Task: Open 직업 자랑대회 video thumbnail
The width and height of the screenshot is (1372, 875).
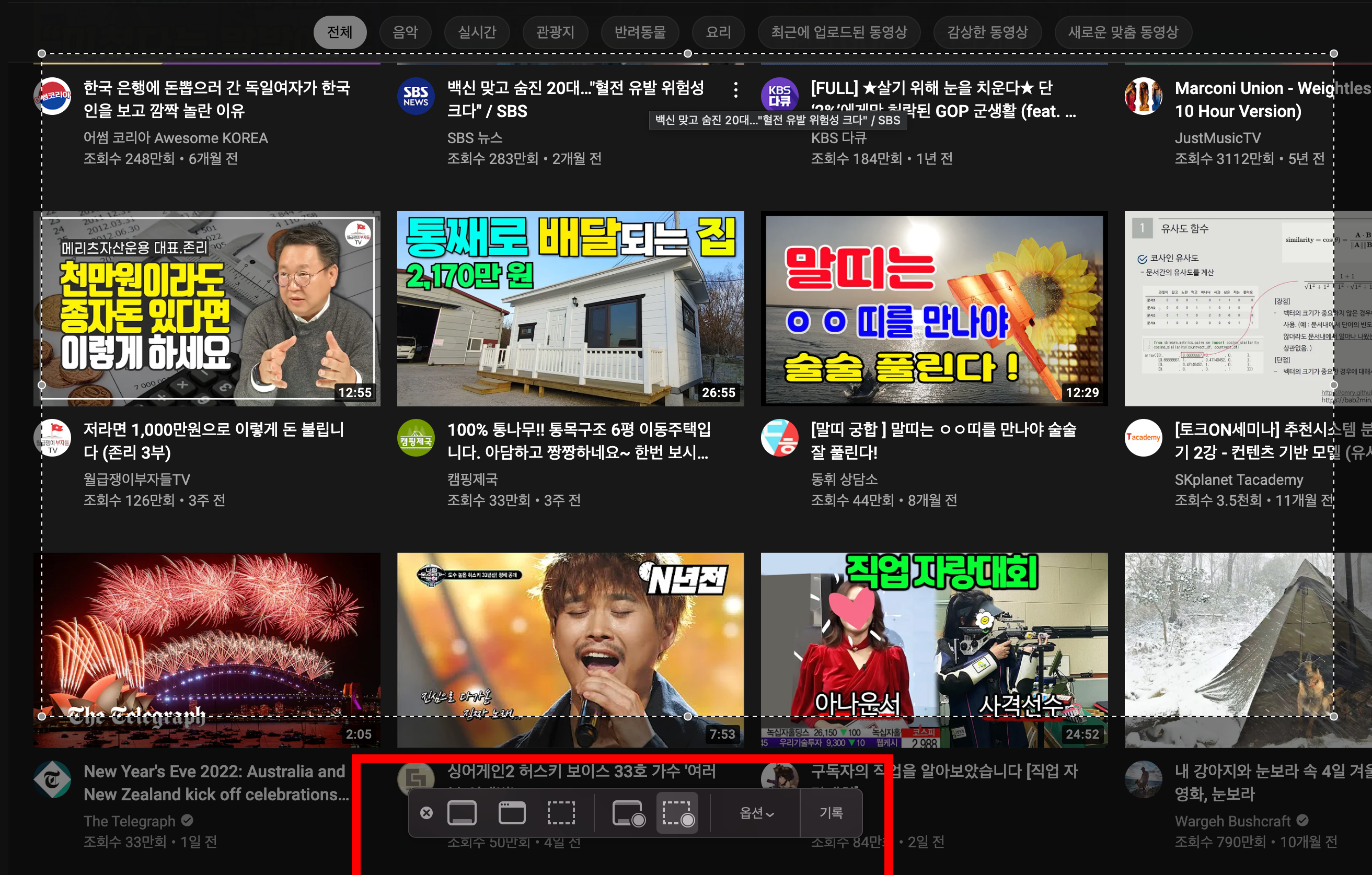Action: tap(935, 650)
